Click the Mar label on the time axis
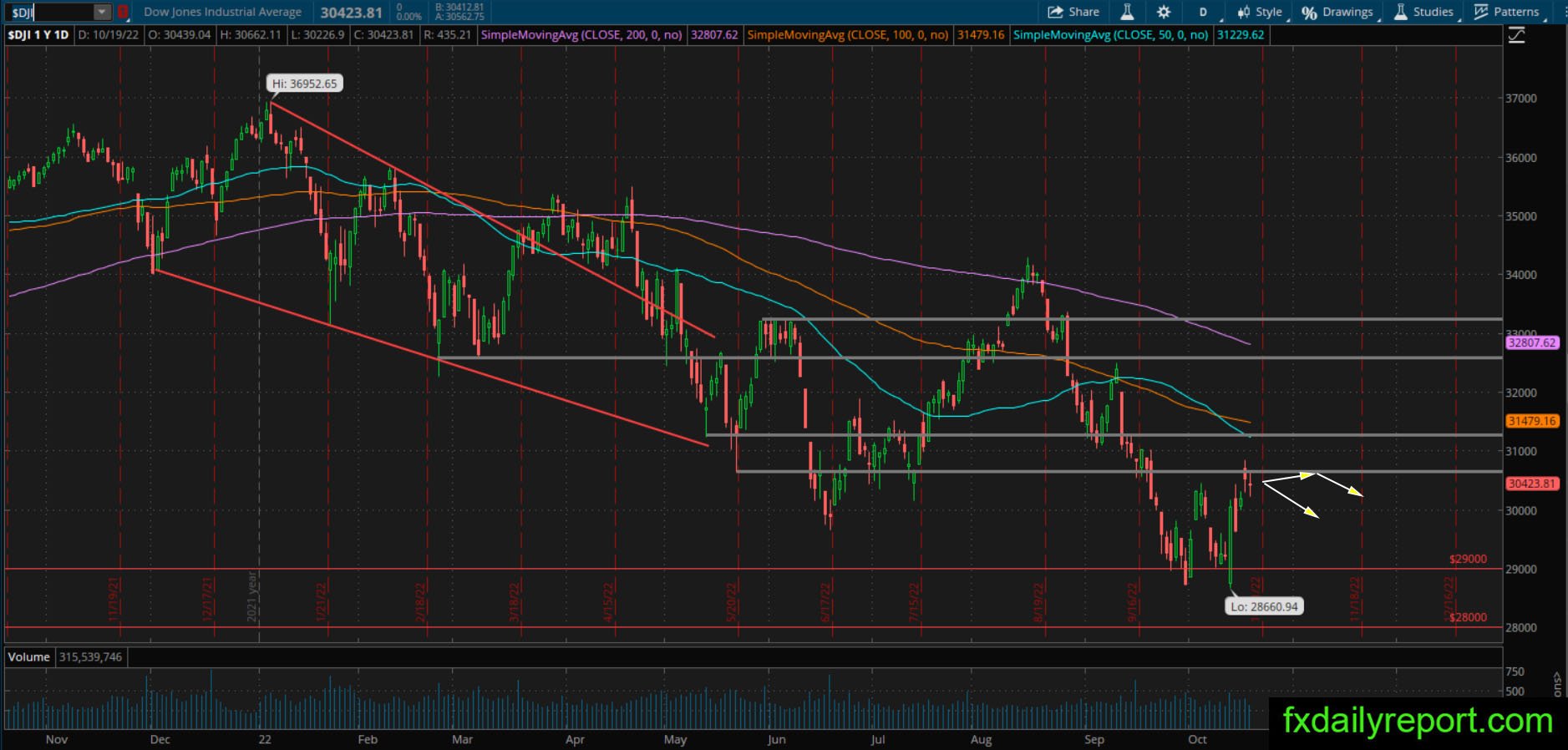Image resolution: width=1568 pixels, height=750 pixels. tap(462, 739)
